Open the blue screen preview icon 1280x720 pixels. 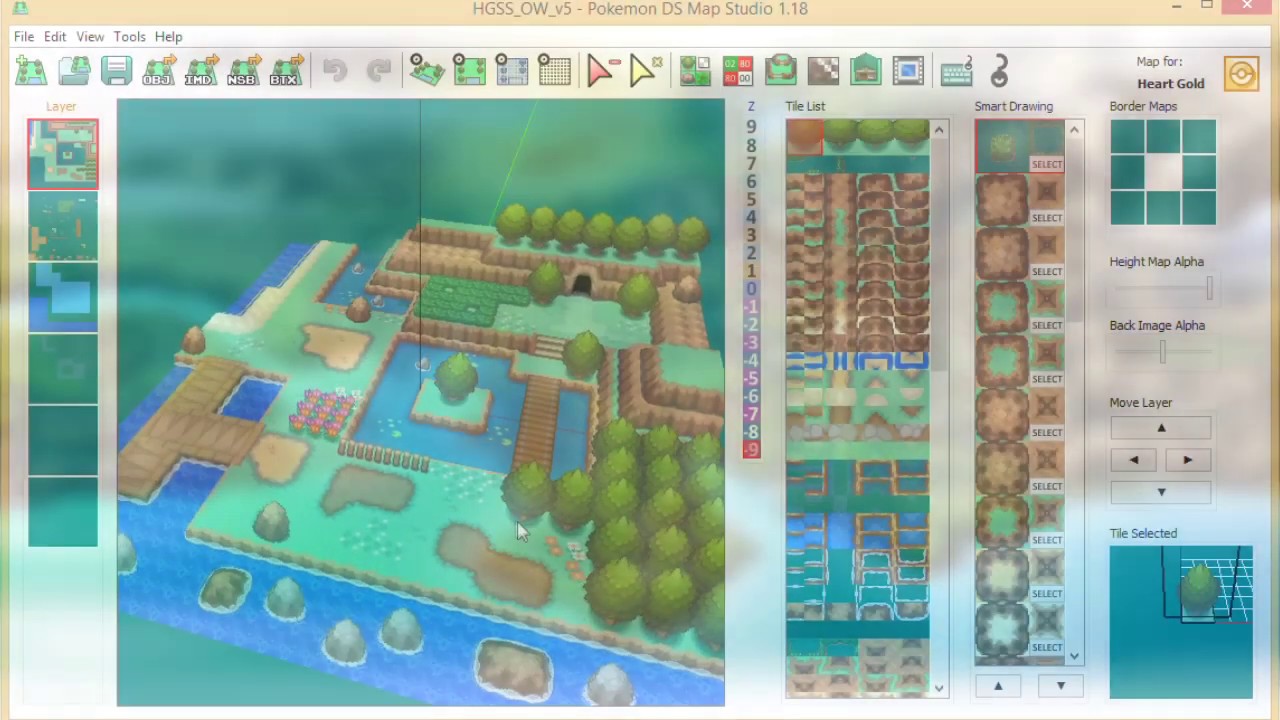pyautogui.click(x=908, y=71)
